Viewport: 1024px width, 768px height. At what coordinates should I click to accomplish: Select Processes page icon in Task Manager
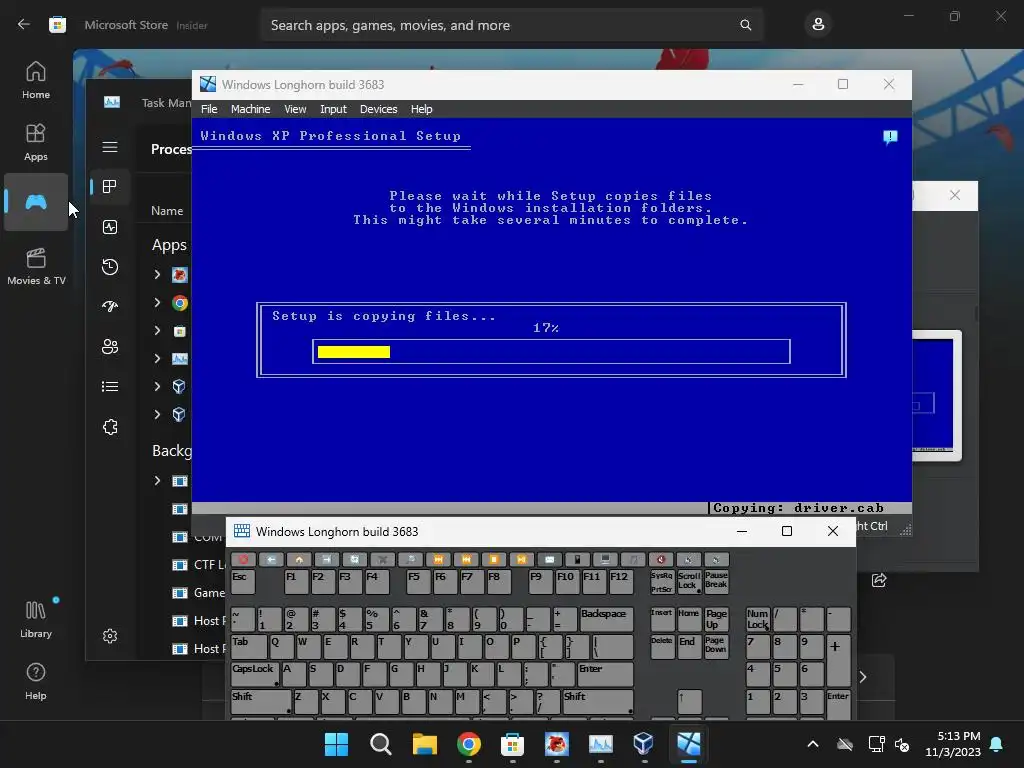click(110, 187)
